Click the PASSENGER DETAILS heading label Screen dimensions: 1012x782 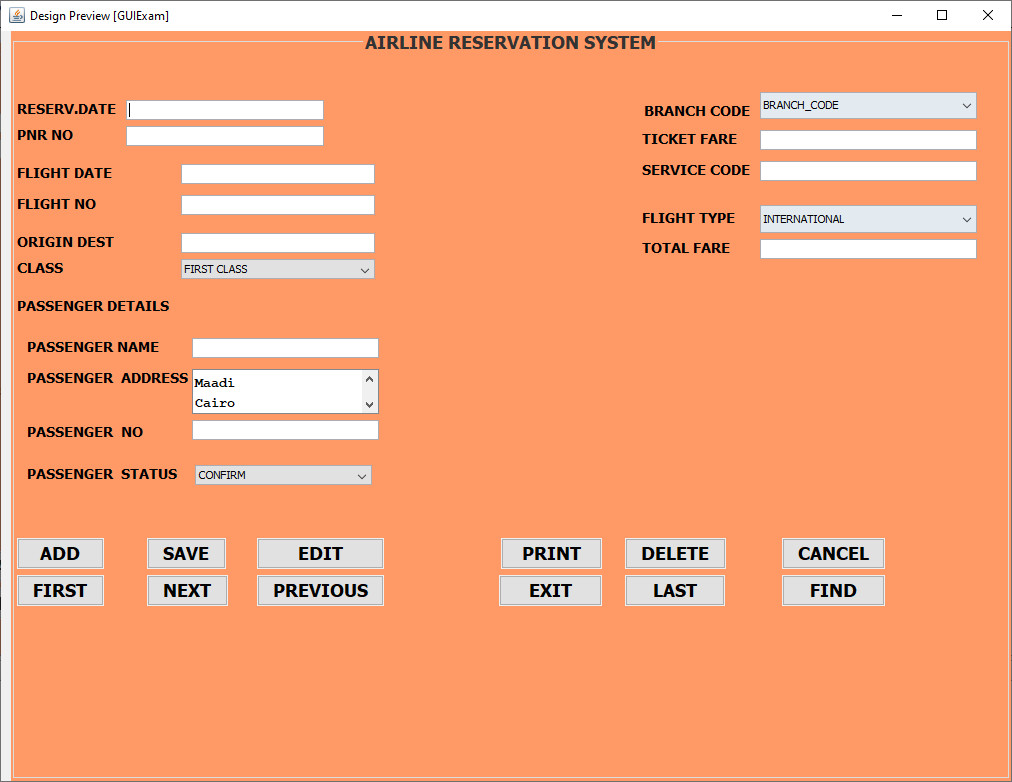[x=93, y=306]
